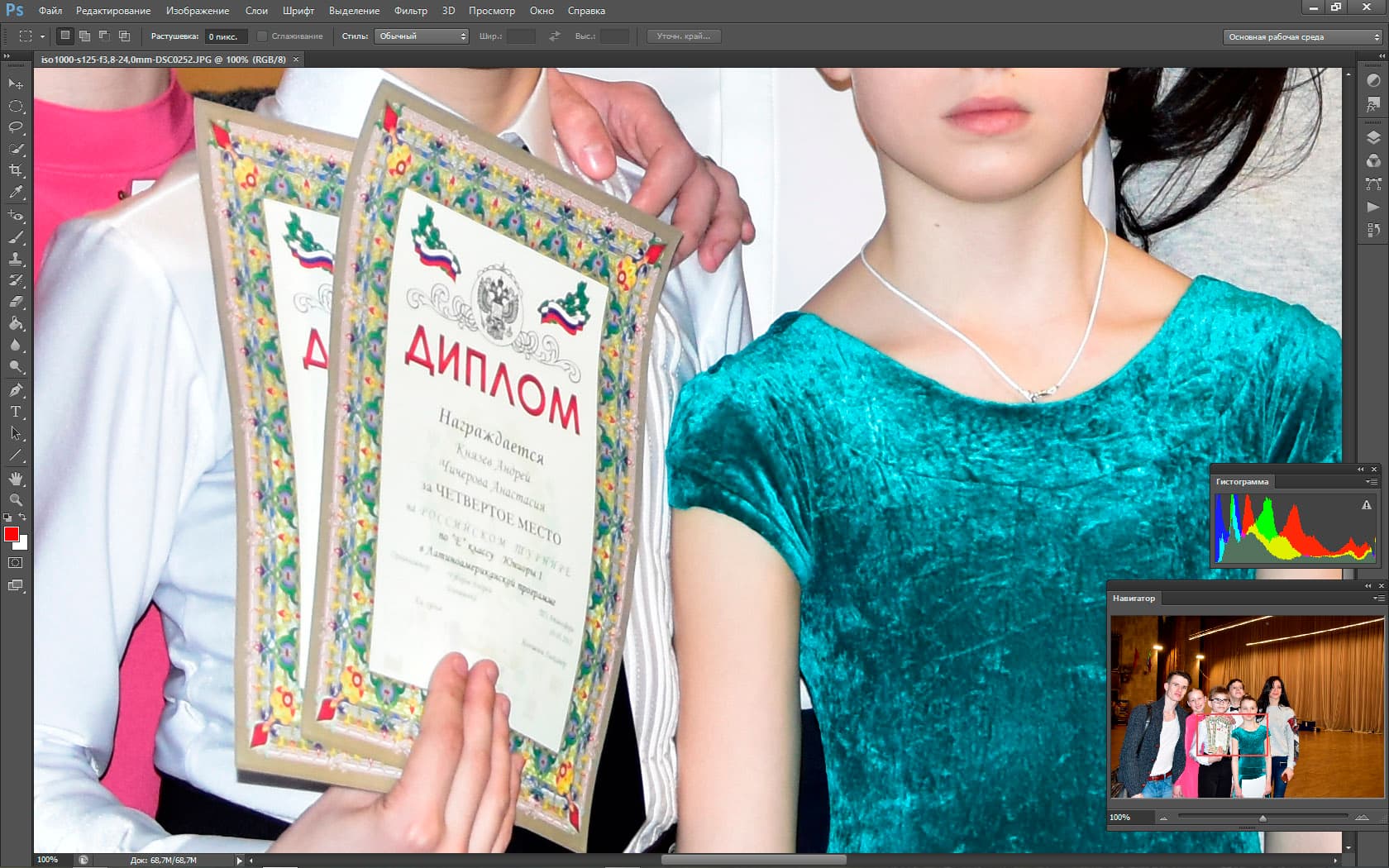1389x868 pixels.
Task: Select the Horizontal Type tool
Action: [x=16, y=412]
